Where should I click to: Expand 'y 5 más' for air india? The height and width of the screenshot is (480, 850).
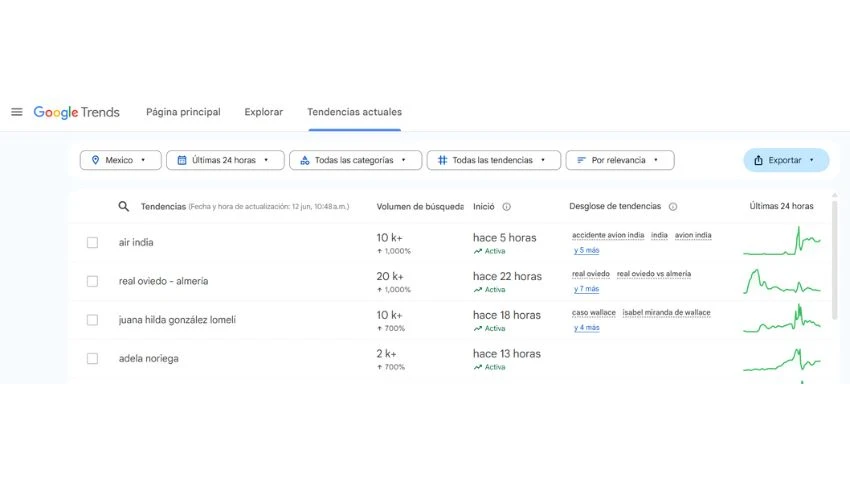pos(587,250)
